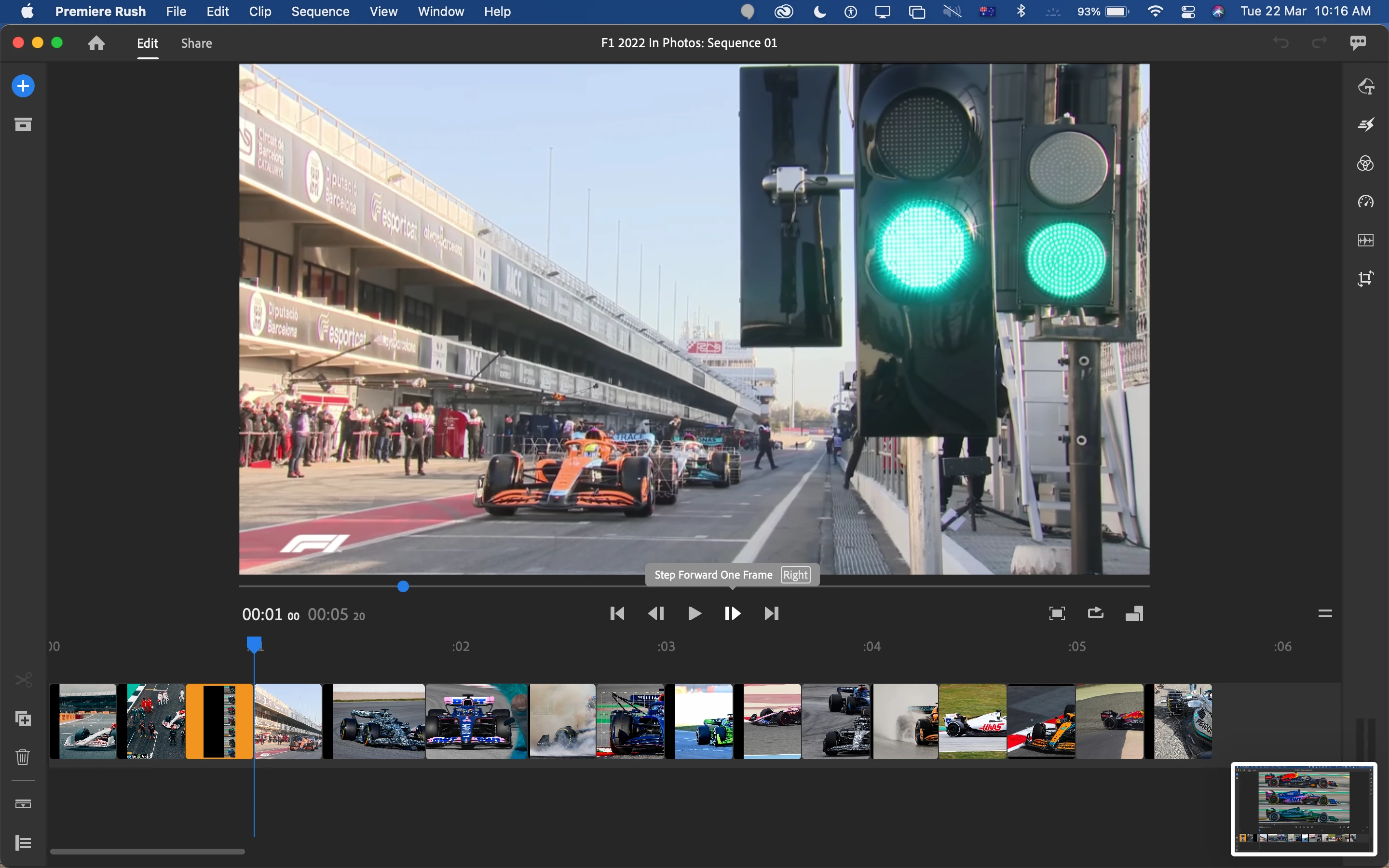This screenshot has height=868, width=1389.
Task: Open the Speed panel icon
Action: click(x=1365, y=202)
